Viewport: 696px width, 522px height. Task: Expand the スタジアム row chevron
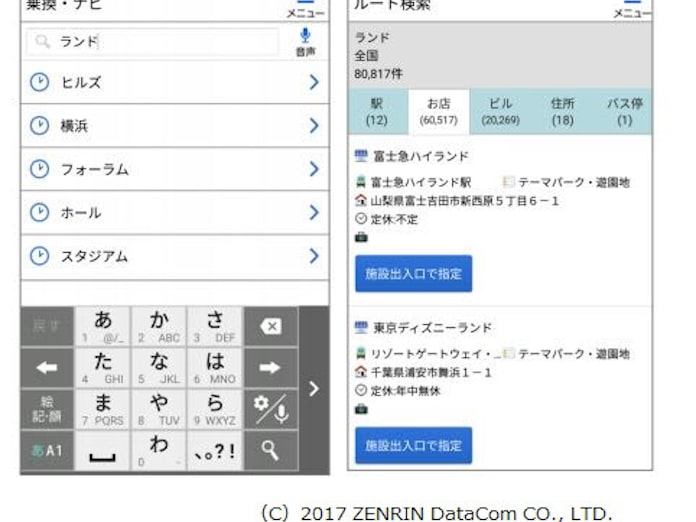pos(314,256)
